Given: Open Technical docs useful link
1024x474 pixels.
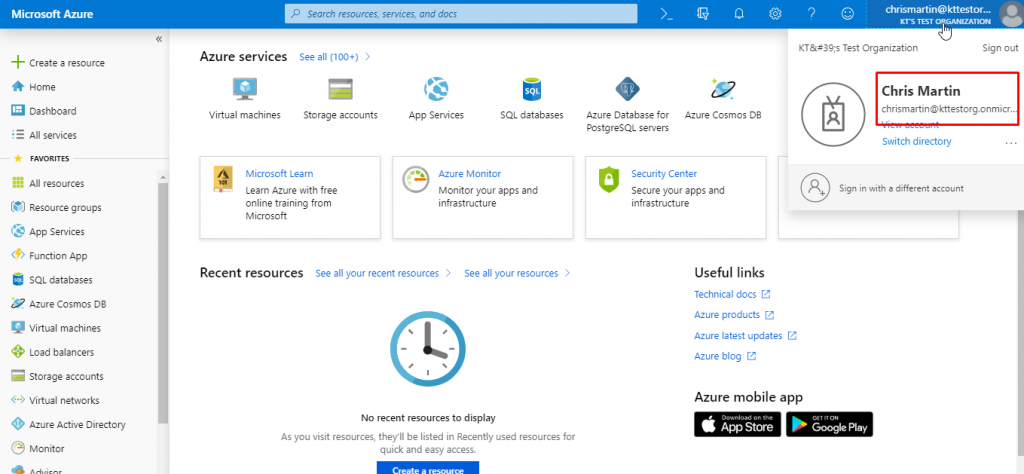Looking at the screenshot, I should [x=732, y=294].
